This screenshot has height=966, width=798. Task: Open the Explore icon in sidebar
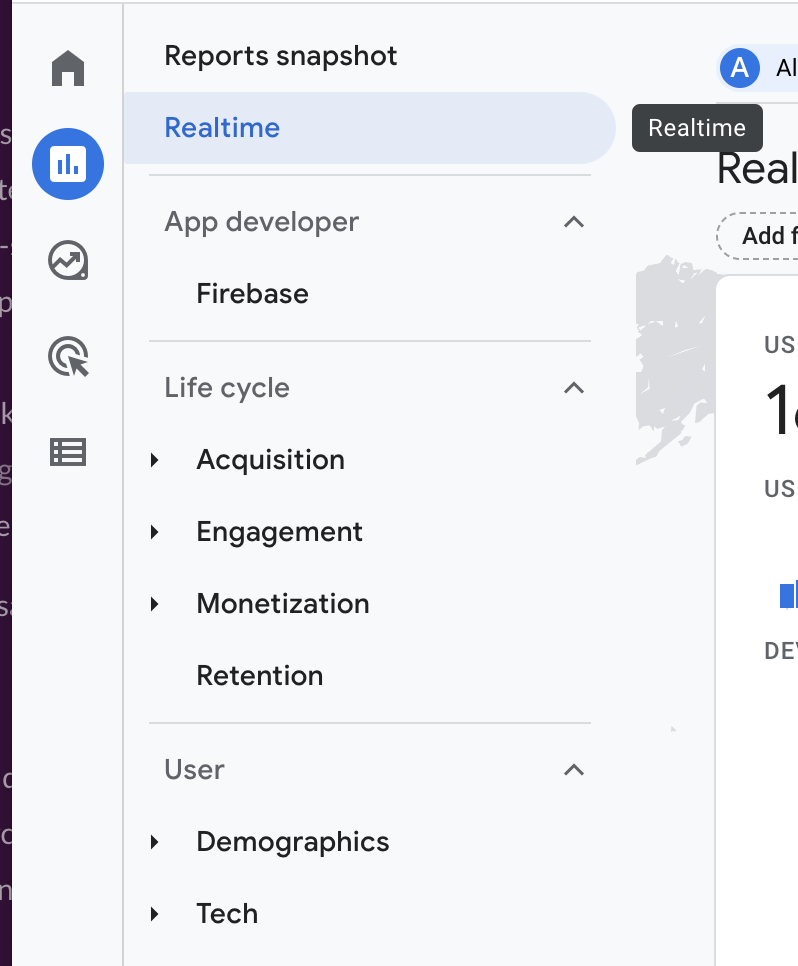click(68, 261)
